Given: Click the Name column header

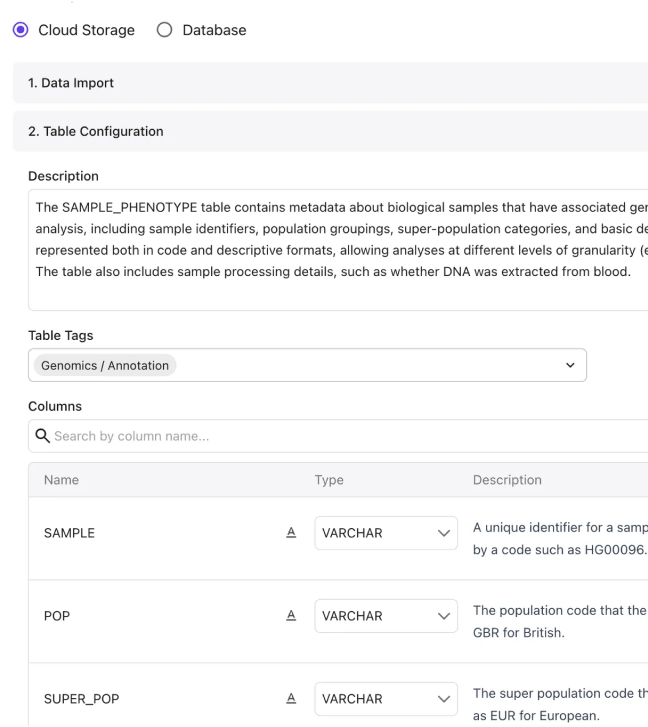Looking at the screenshot, I should 61,480.
